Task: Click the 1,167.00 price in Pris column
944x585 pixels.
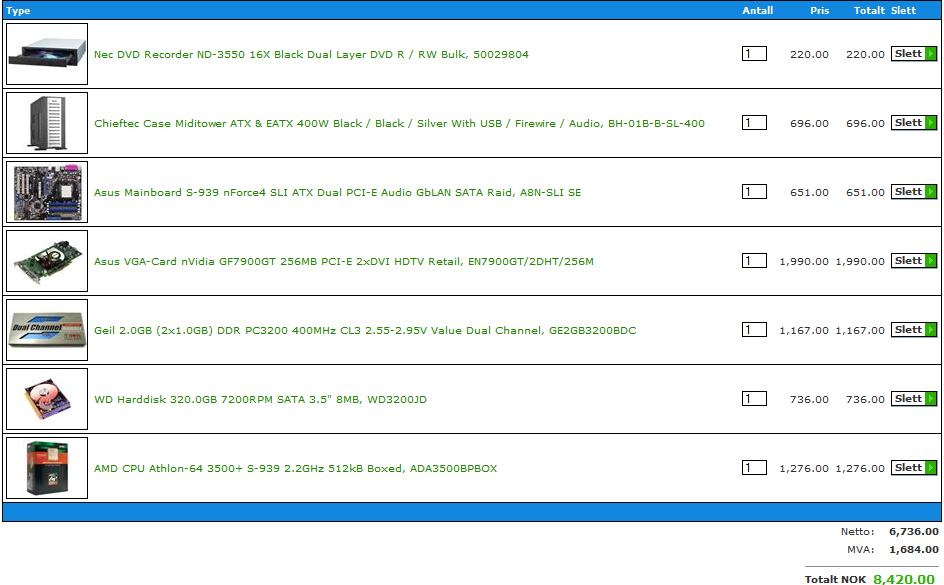Action: coord(804,330)
